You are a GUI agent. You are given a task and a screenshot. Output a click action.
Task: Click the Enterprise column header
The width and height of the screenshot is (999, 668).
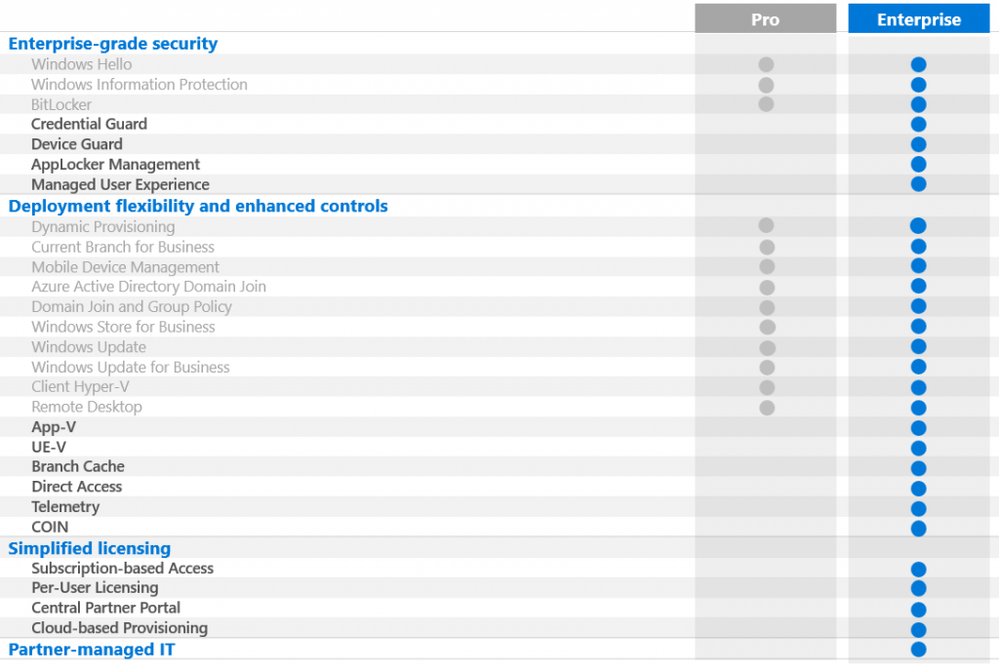[x=918, y=18]
